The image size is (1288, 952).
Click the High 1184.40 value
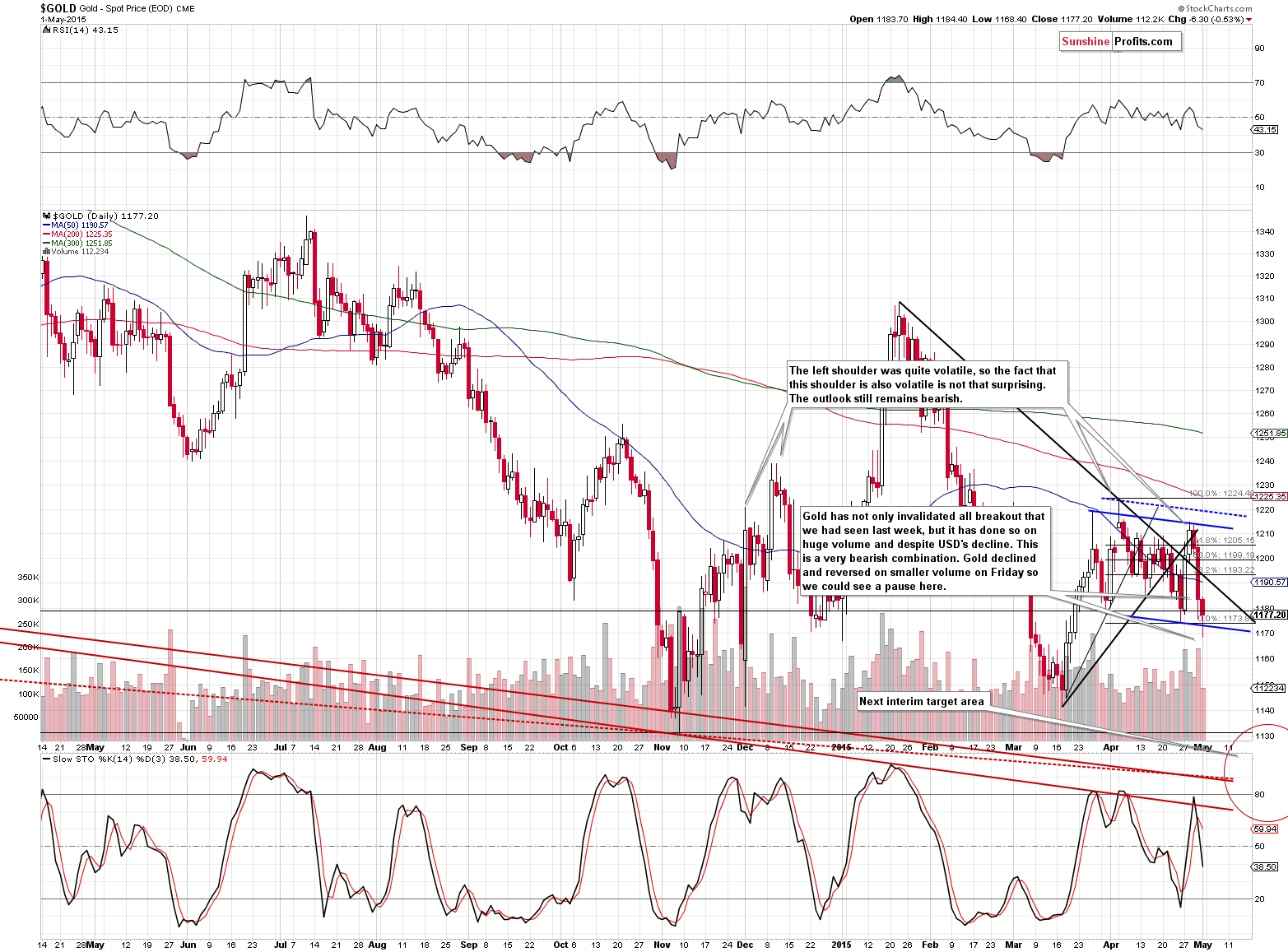[940, 19]
